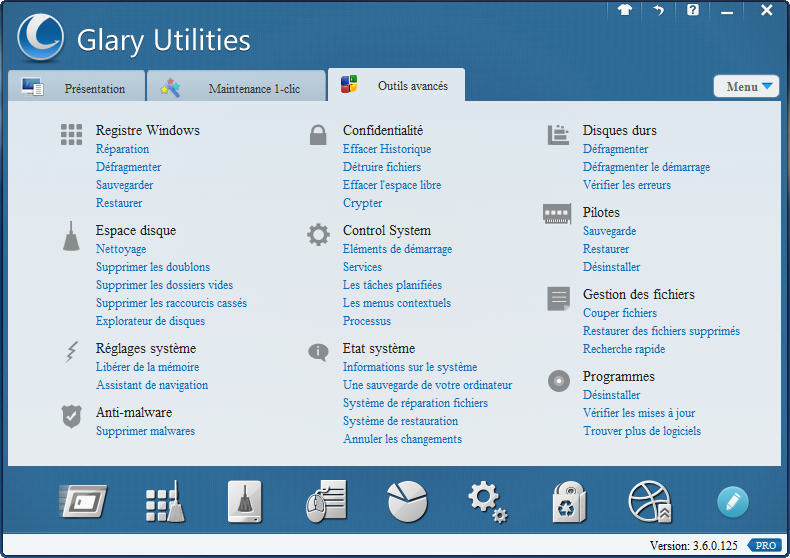Click Défragmenter le démarrage

click(x=646, y=167)
